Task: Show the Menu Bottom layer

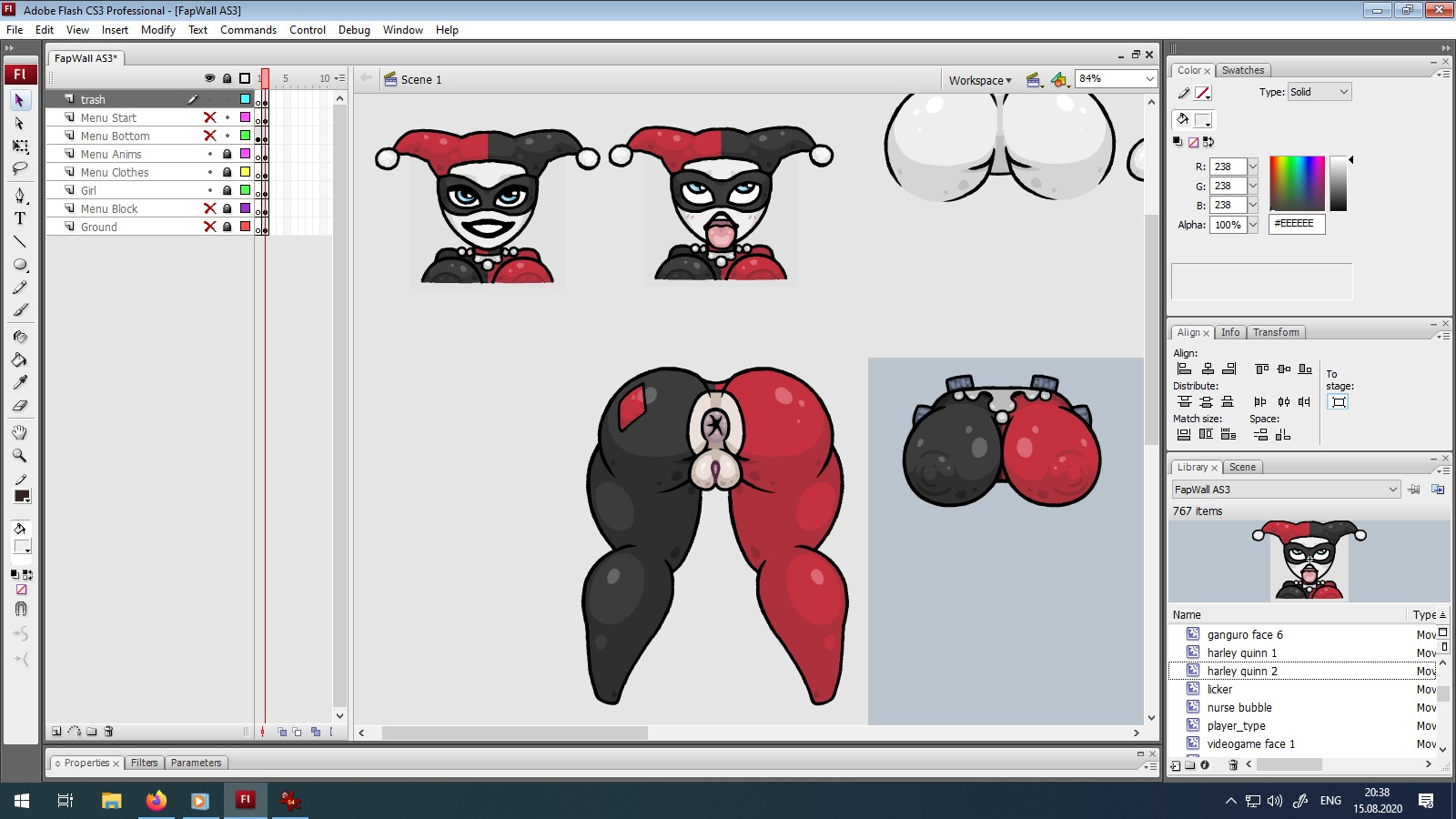Action: [x=210, y=136]
